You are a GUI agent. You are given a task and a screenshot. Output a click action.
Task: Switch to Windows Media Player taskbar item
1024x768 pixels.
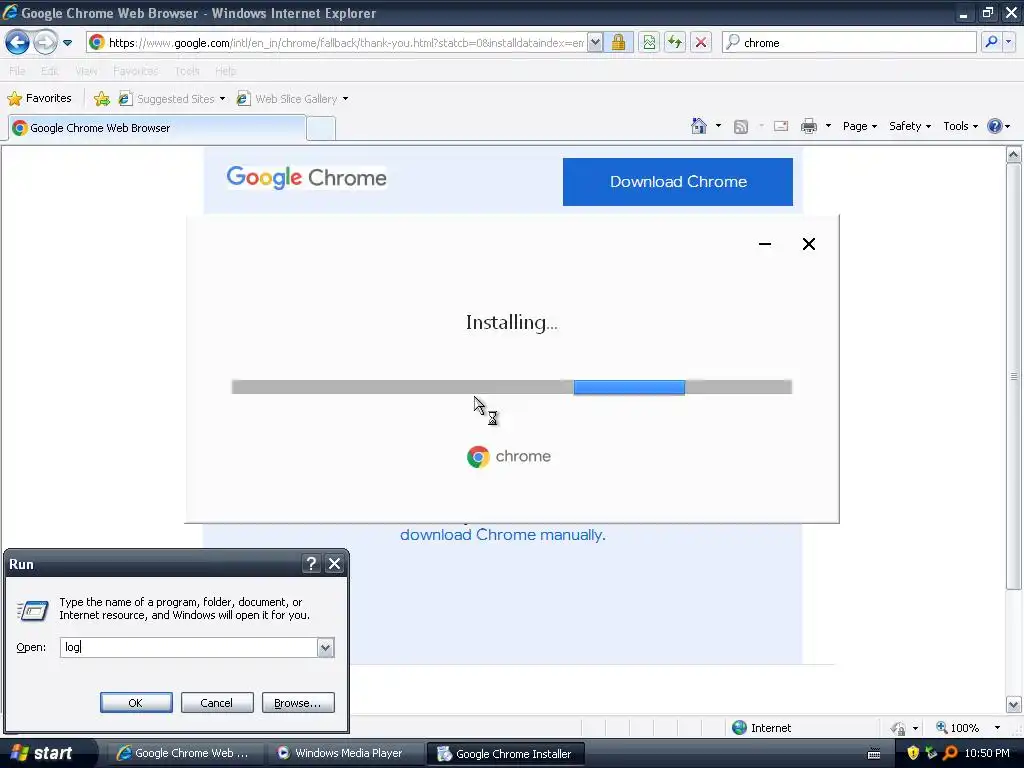344,753
